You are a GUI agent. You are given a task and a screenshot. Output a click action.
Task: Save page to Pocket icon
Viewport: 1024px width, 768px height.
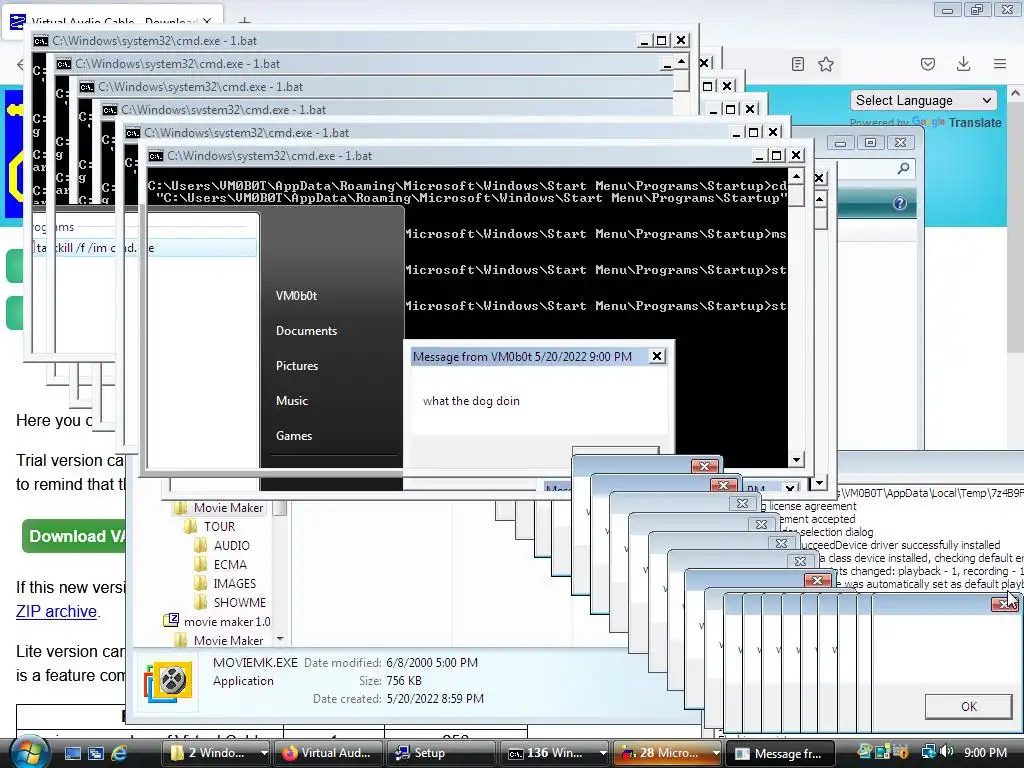point(927,64)
